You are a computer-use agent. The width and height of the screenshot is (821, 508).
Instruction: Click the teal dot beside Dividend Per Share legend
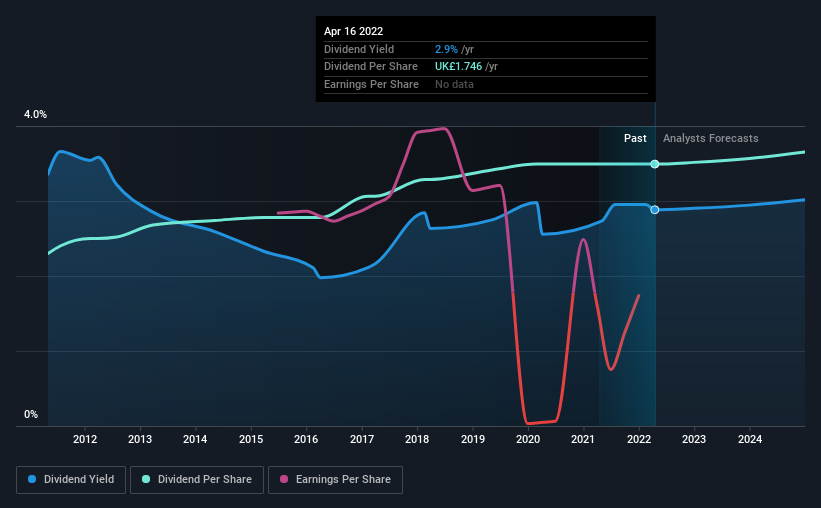click(x=146, y=480)
